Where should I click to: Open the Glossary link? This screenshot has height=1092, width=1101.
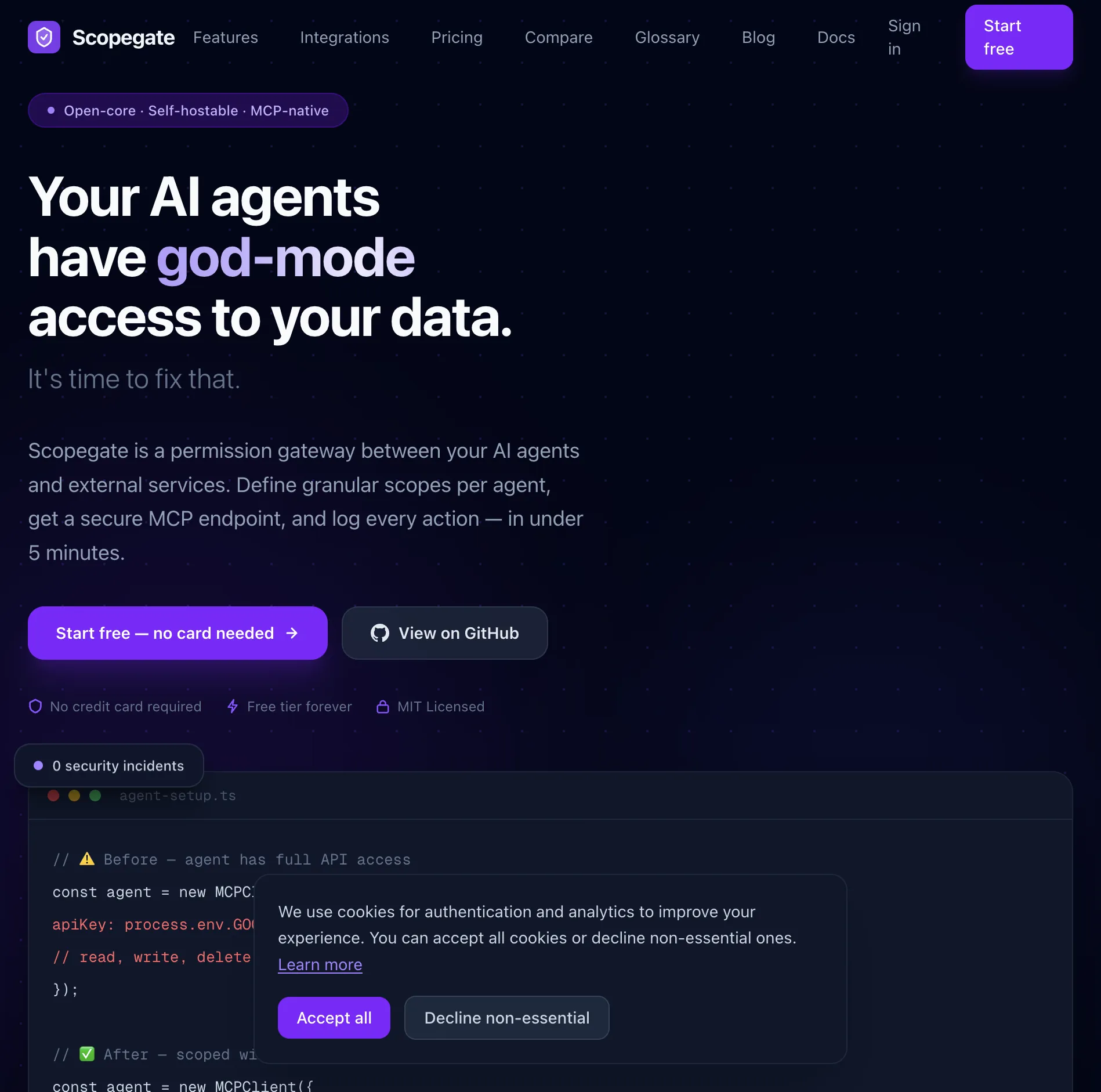(667, 37)
